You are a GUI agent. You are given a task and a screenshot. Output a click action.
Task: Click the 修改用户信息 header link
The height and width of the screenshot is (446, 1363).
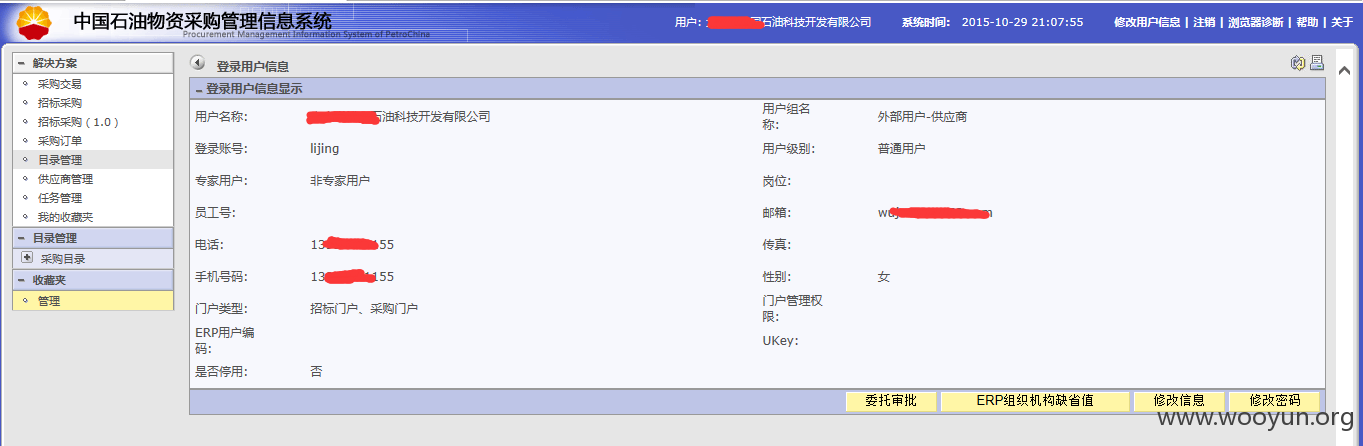pyautogui.click(x=1147, y=22)
